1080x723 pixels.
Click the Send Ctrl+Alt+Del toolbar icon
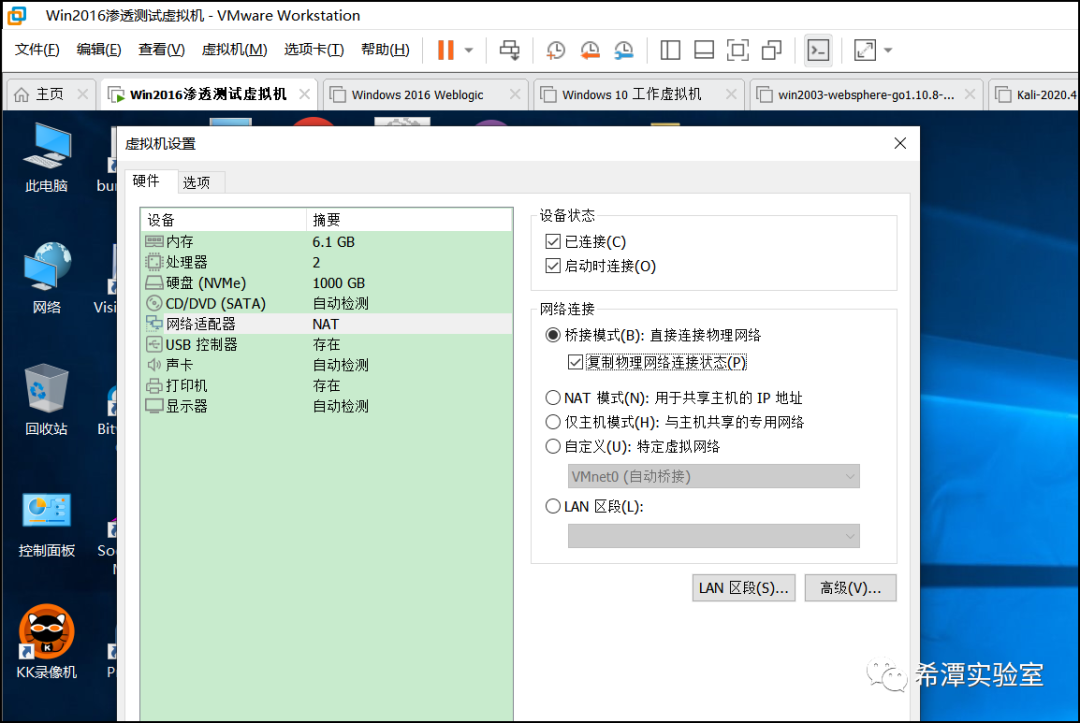(510, 50)
